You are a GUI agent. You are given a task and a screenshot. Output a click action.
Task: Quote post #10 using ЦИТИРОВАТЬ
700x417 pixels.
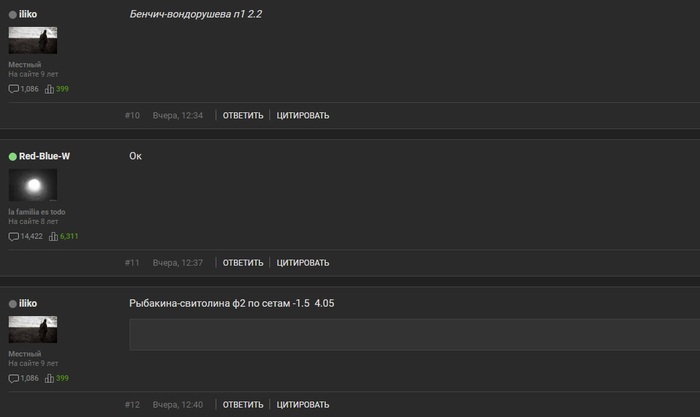pyautogui.click(x=303, y=116)
